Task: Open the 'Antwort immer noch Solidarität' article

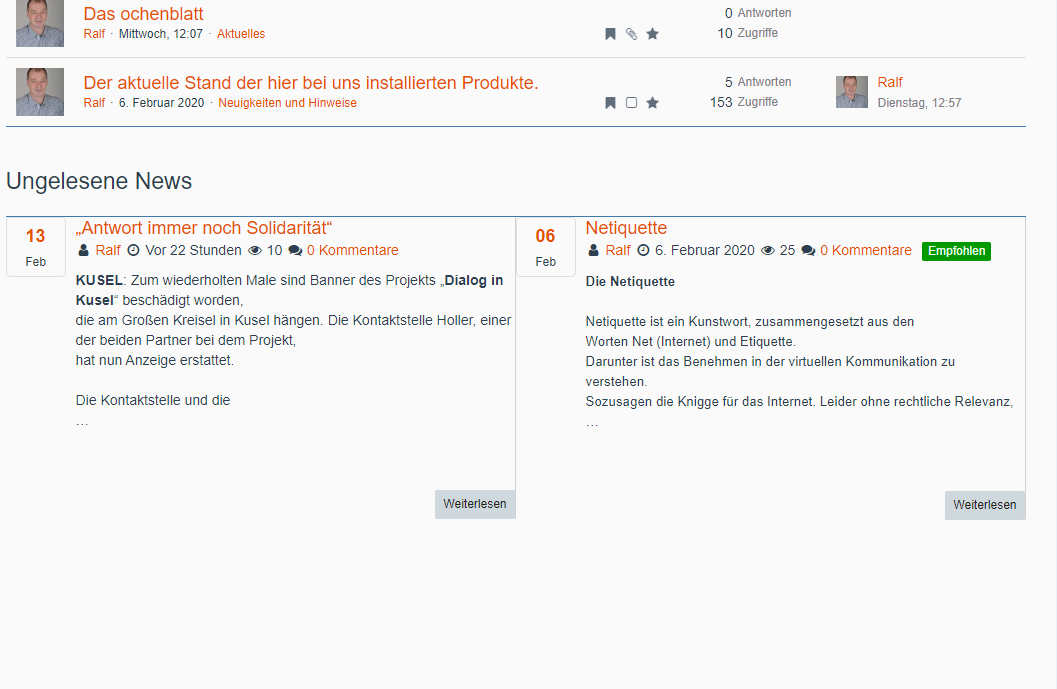Action: coord(204,228)
